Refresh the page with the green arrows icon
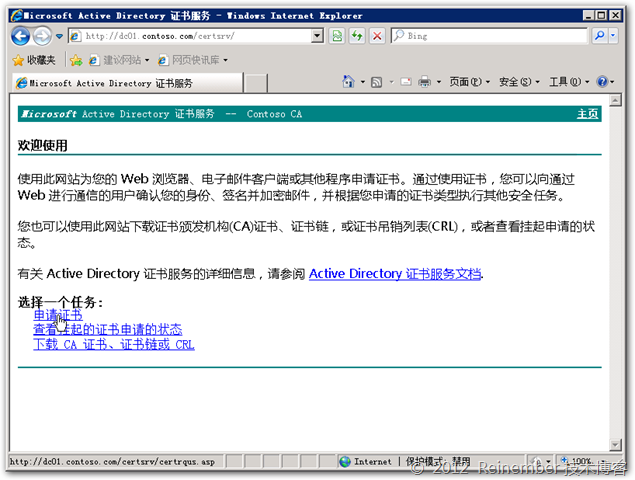This screenshot has height=480, width=635. click(x=357, y=36)
